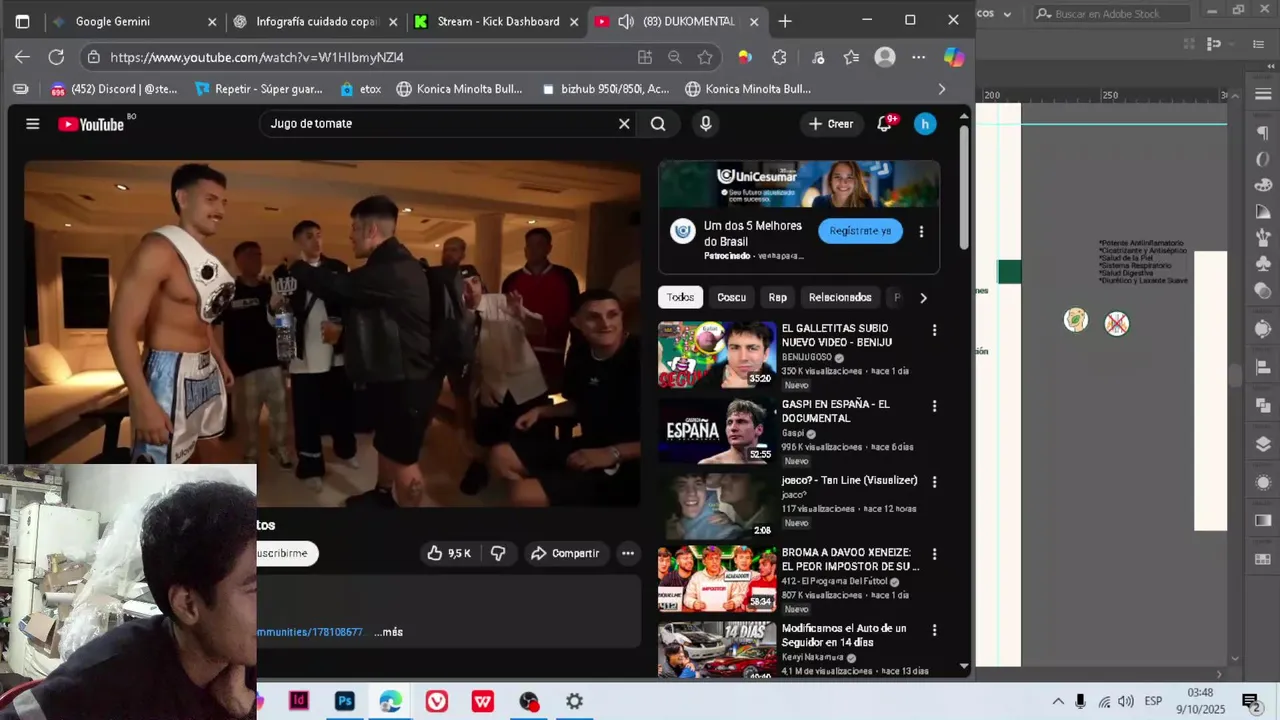1280x720 pixels.
Task: Go to the YouTube home logo
Action: pyautogui.click(x=91, y=124)
